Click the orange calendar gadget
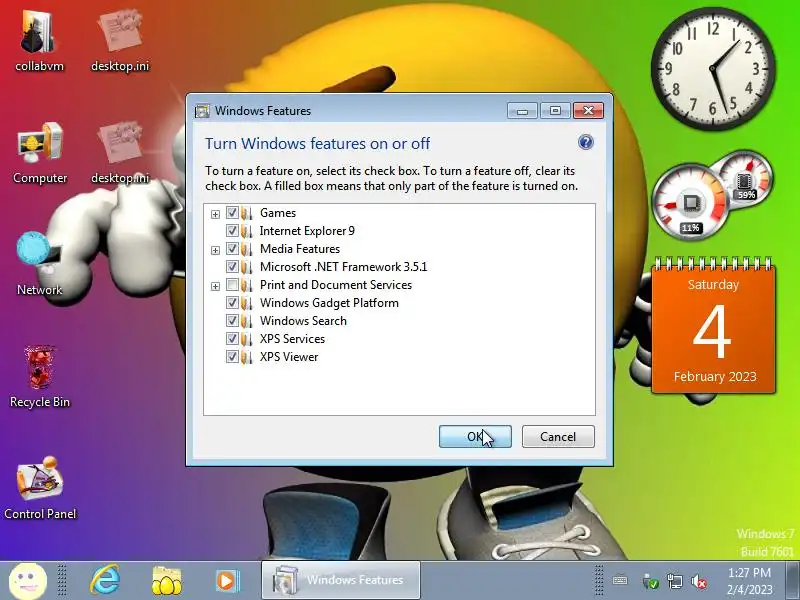The width and height of the screenshot is (800, 600). tap(713, 327)
